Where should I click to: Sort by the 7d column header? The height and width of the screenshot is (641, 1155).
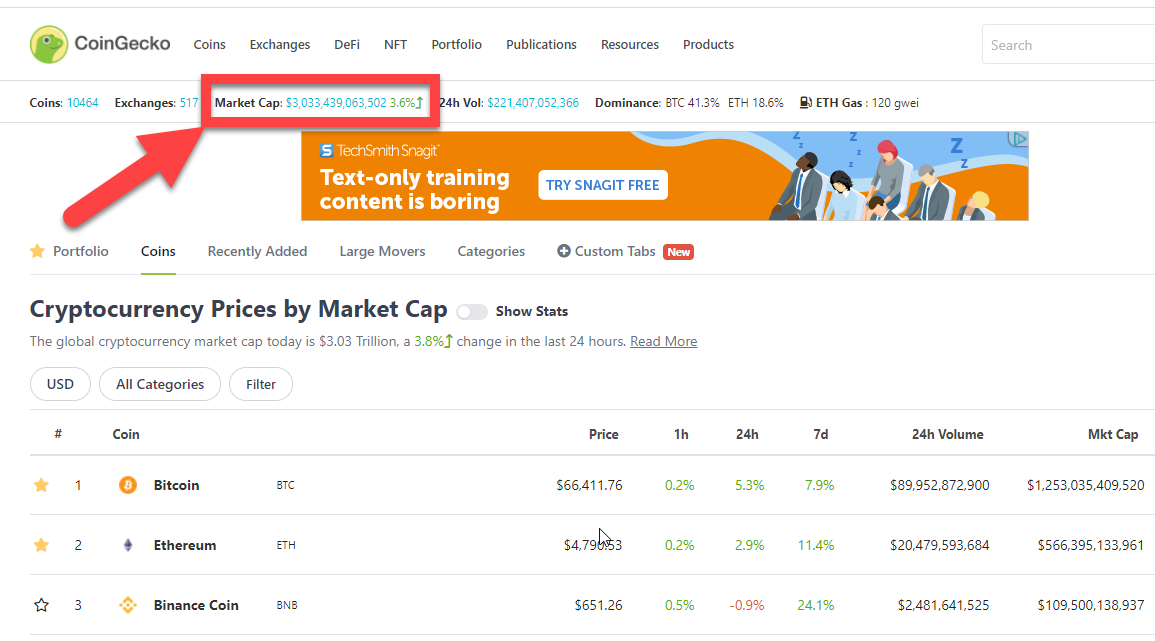(821, 434)
